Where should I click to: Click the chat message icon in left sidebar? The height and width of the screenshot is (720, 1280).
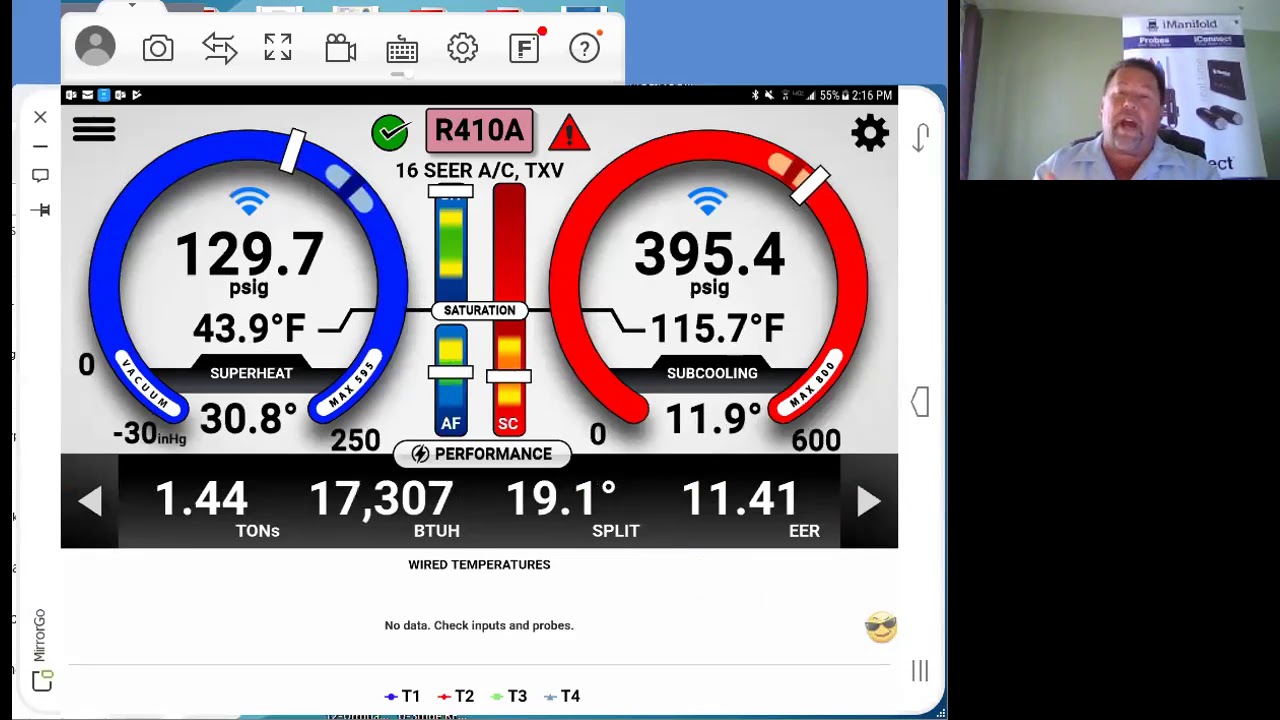[x=40, y=176]
